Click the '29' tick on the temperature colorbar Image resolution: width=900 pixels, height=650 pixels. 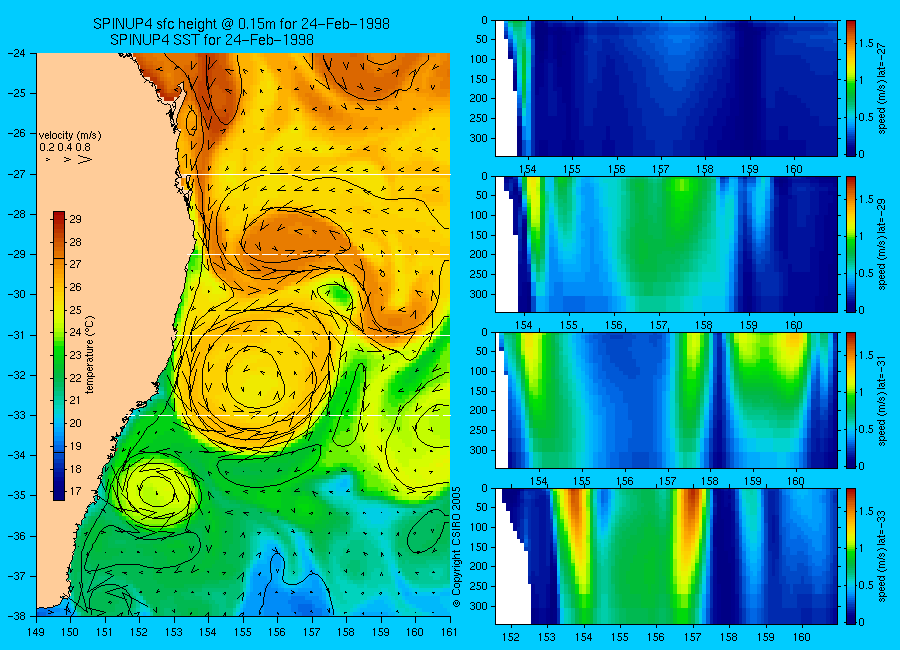pyautogui.click(x=75, y=219)
